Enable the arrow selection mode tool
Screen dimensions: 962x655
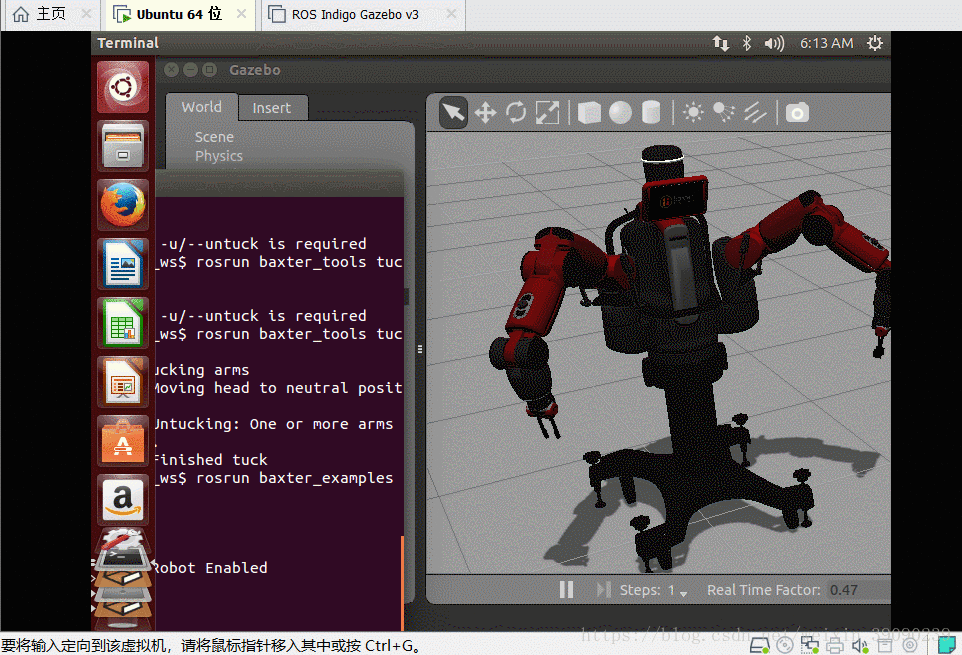(452, 112)
